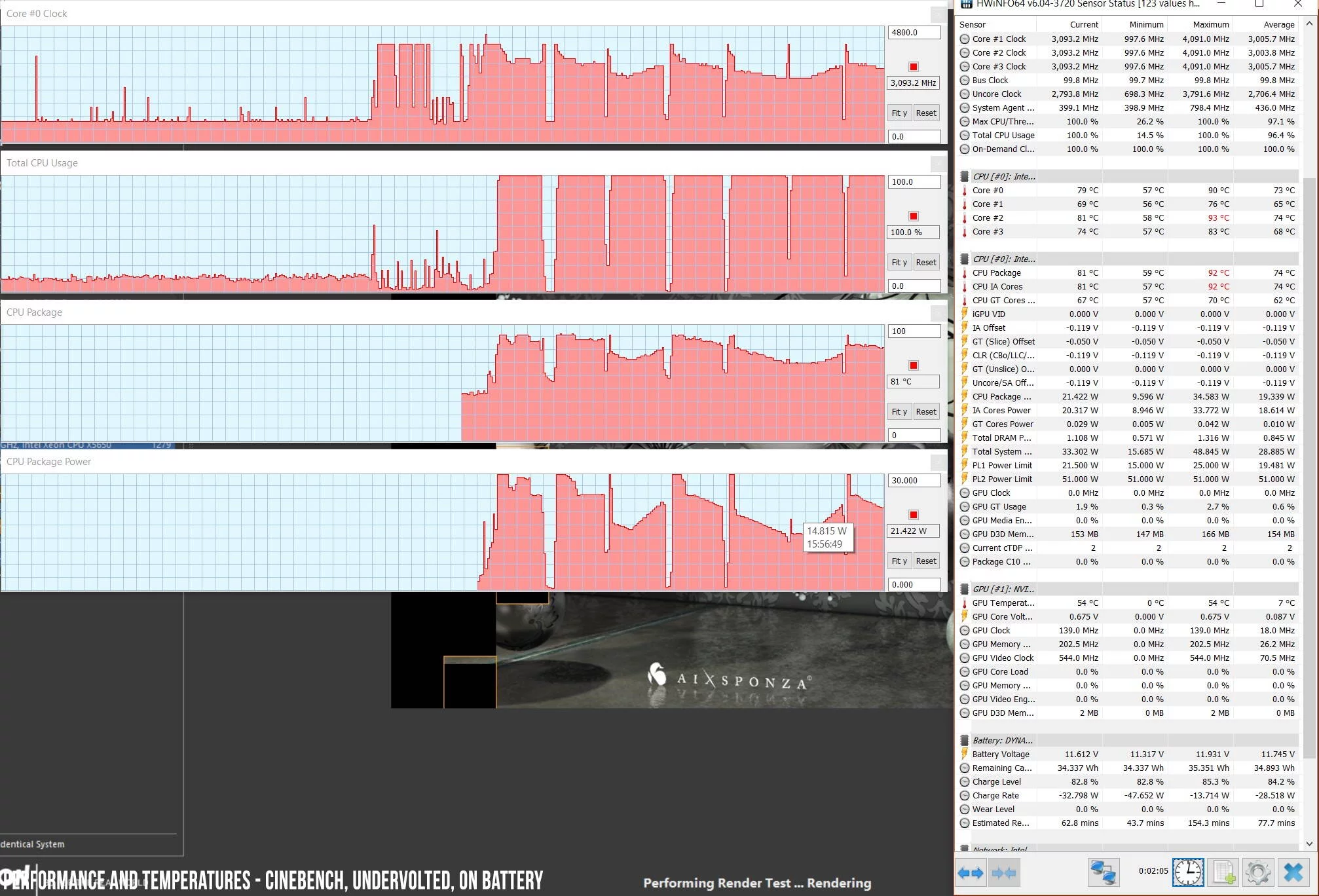Click the 93 °C maximum value of Core #2
The height and width of the screenshot is (896, 1319).
(x=1218, y=217)
